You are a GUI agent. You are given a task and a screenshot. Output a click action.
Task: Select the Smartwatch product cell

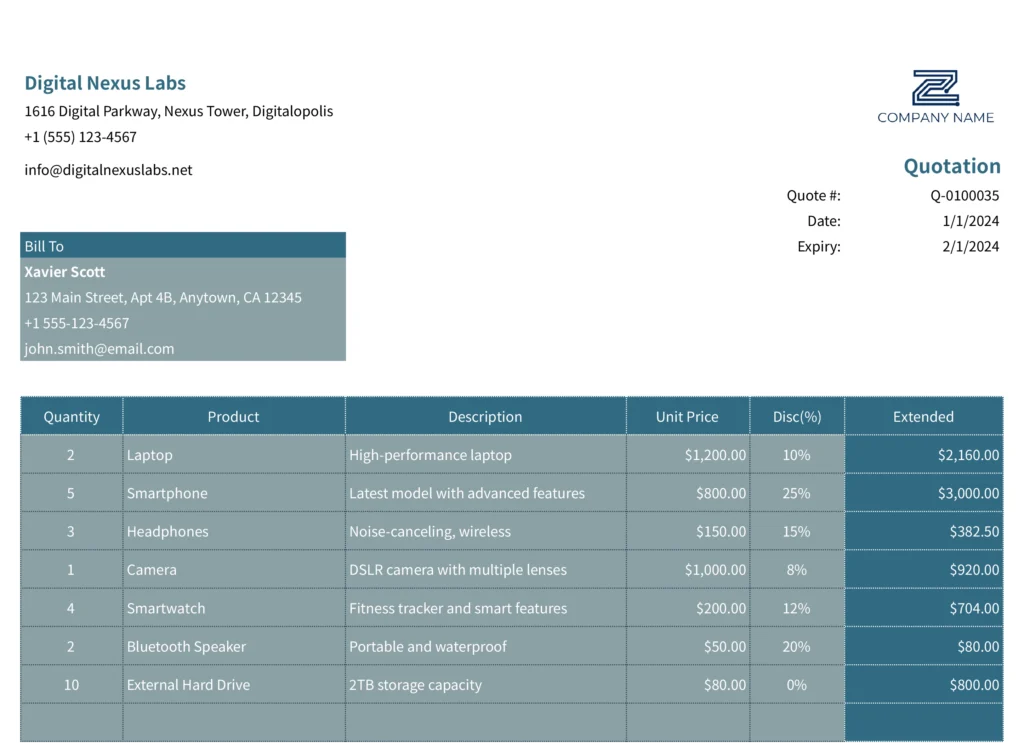pos(234,608)
